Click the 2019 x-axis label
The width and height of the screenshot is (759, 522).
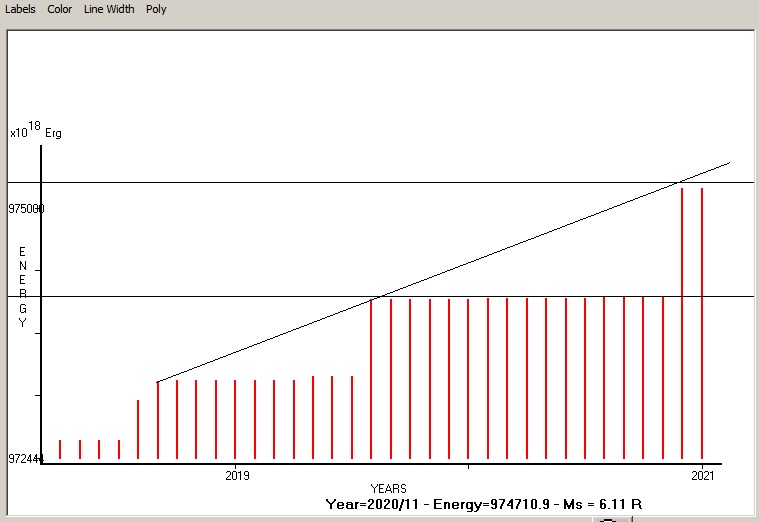pos(235,475)
